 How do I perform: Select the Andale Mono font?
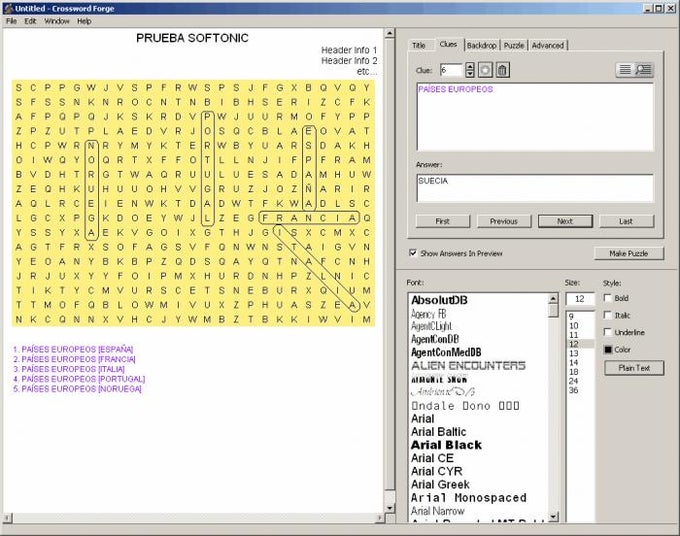465,406
